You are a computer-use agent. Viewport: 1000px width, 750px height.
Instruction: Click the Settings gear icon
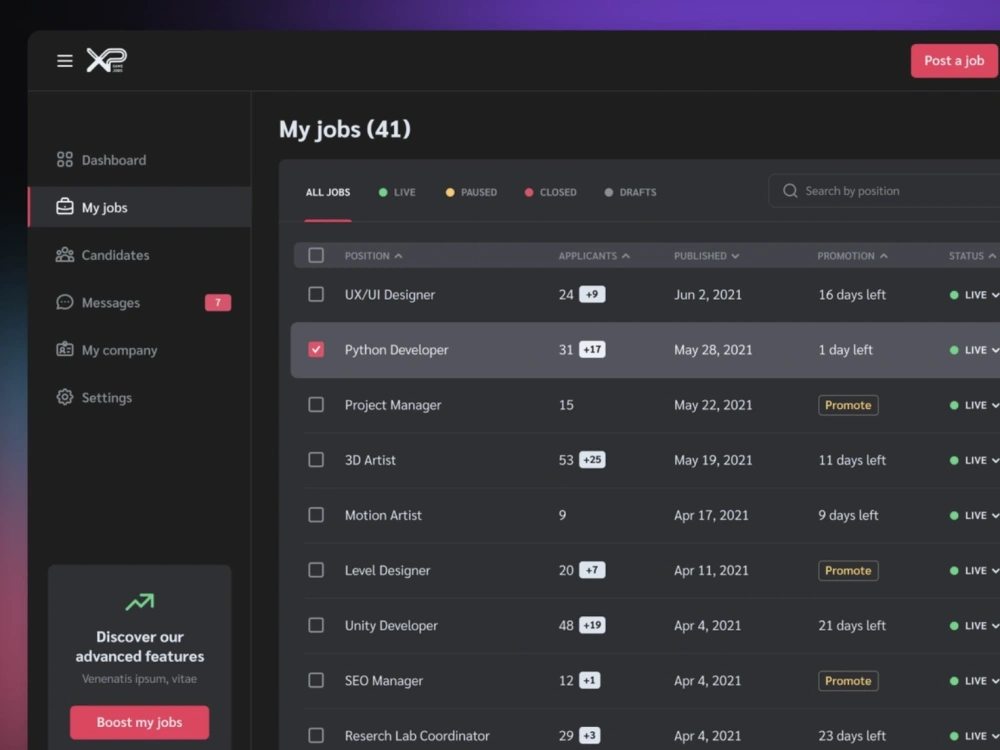coord(64,397)
